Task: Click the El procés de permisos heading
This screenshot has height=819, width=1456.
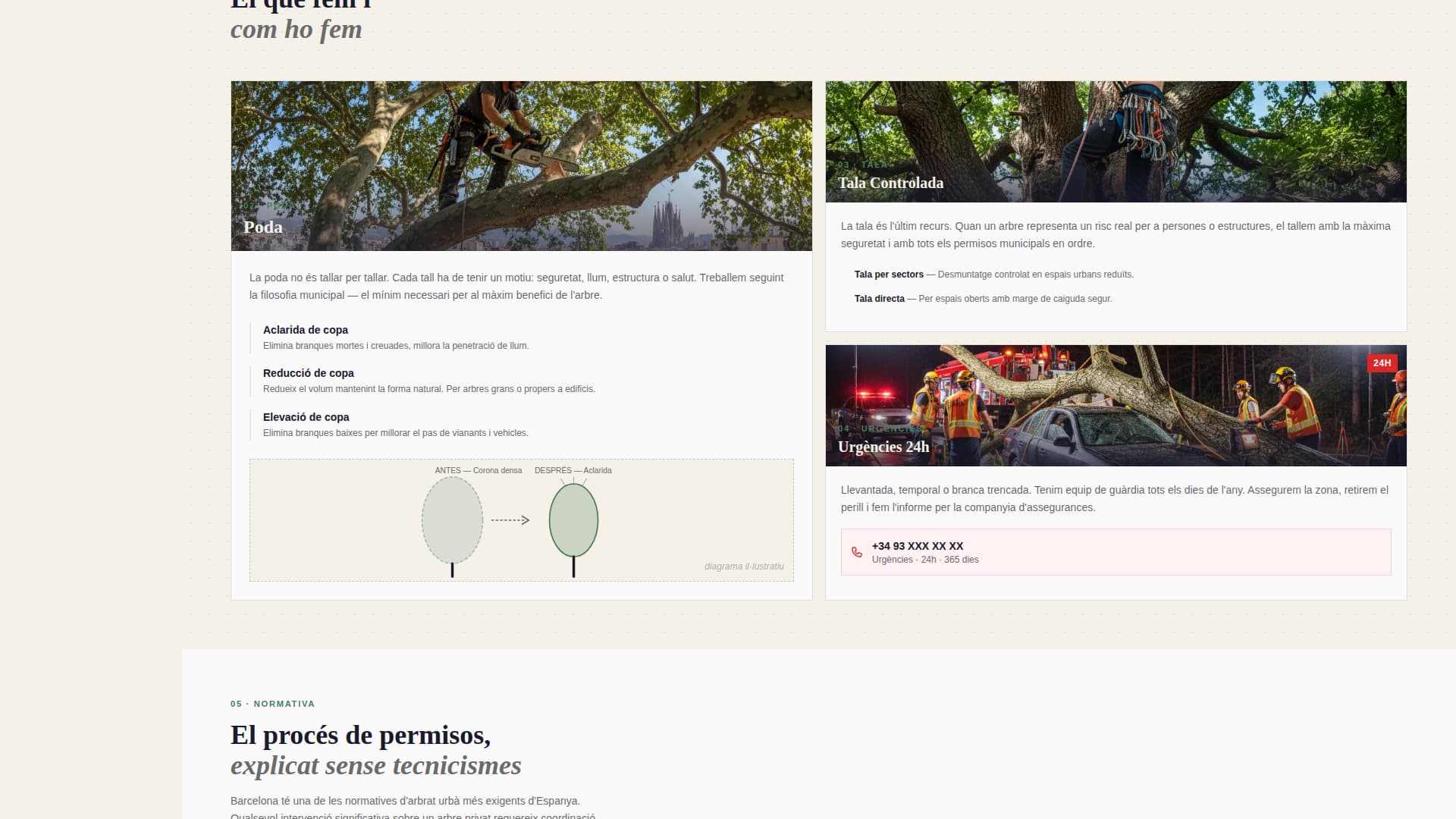Action: pos(361,735)
